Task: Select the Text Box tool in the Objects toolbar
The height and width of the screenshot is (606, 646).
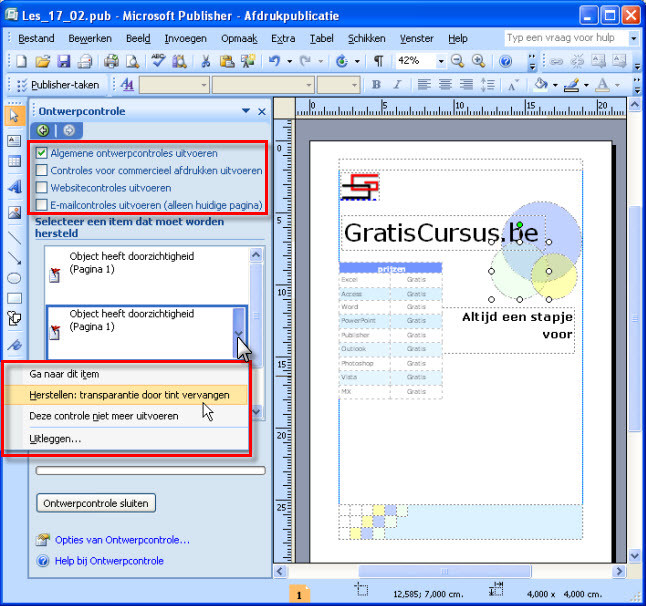Action: [14, 141]
